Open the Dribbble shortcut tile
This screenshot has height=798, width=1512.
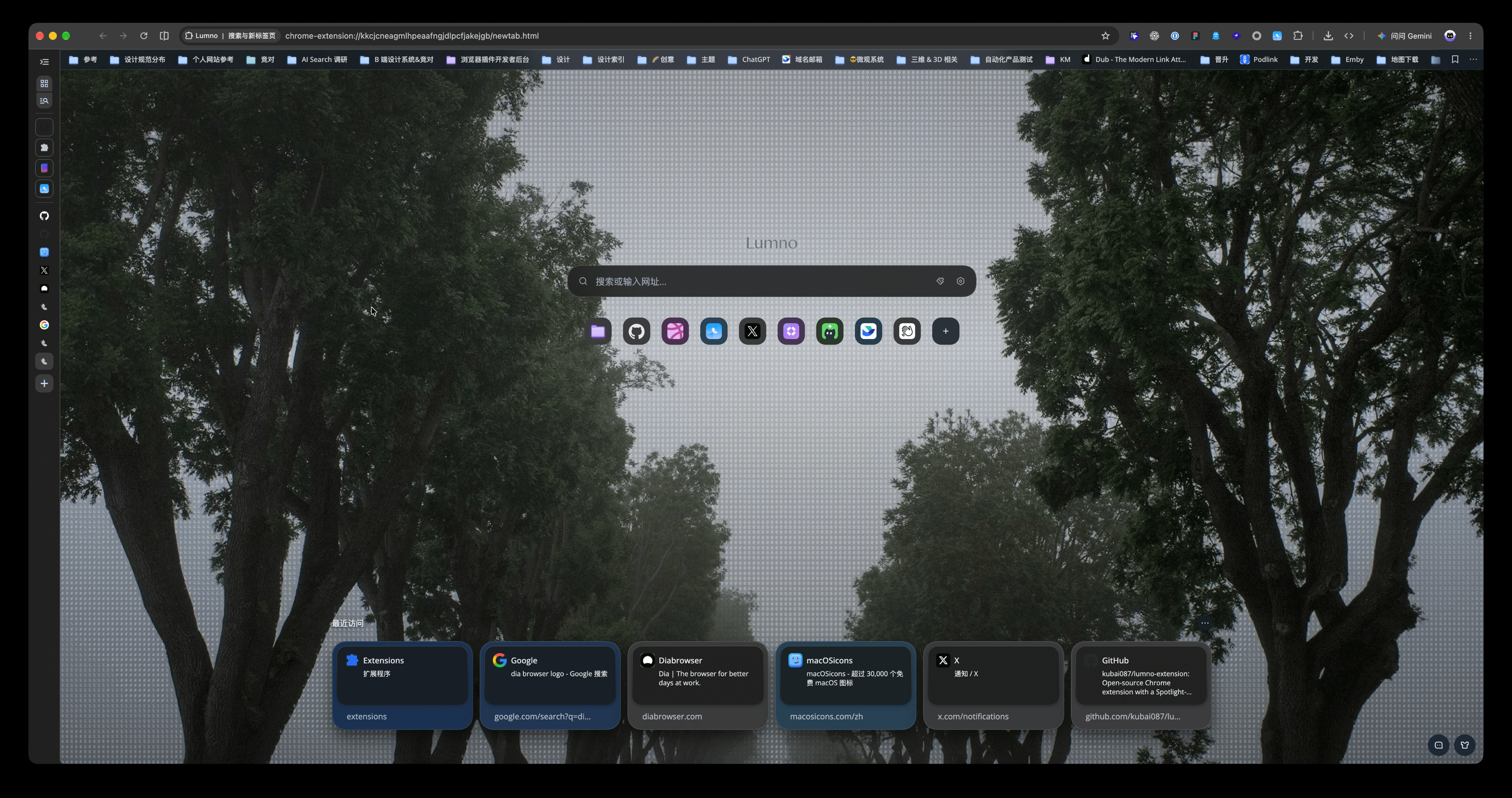tap(675, 331)
